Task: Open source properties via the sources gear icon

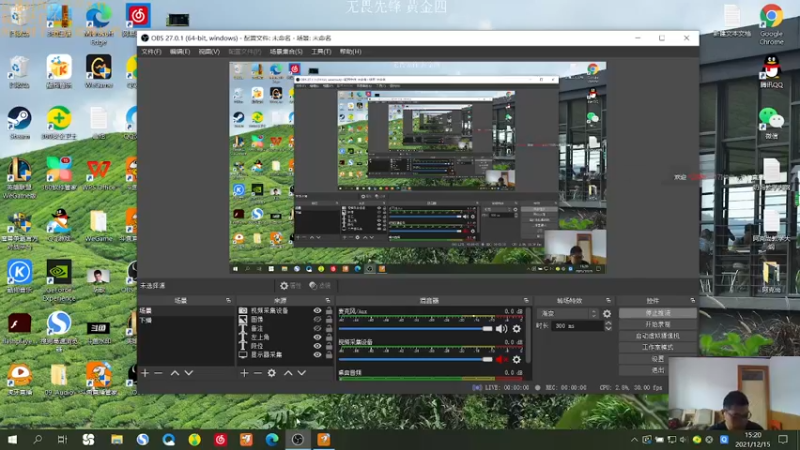Action: pyautogui.click(x=272, y=373)
